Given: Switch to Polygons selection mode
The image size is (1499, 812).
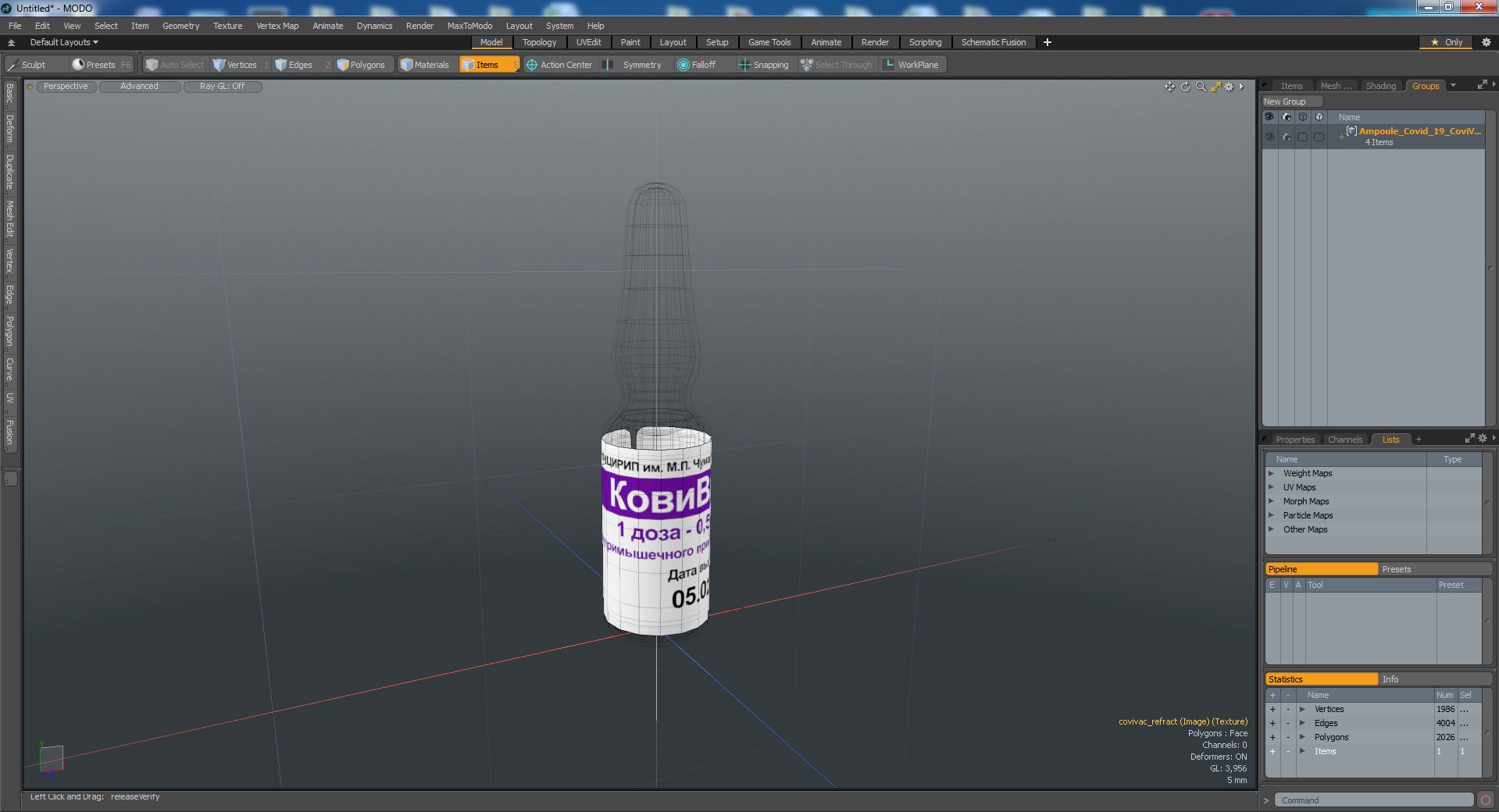Looking at the screenshot, I should 366,65.
